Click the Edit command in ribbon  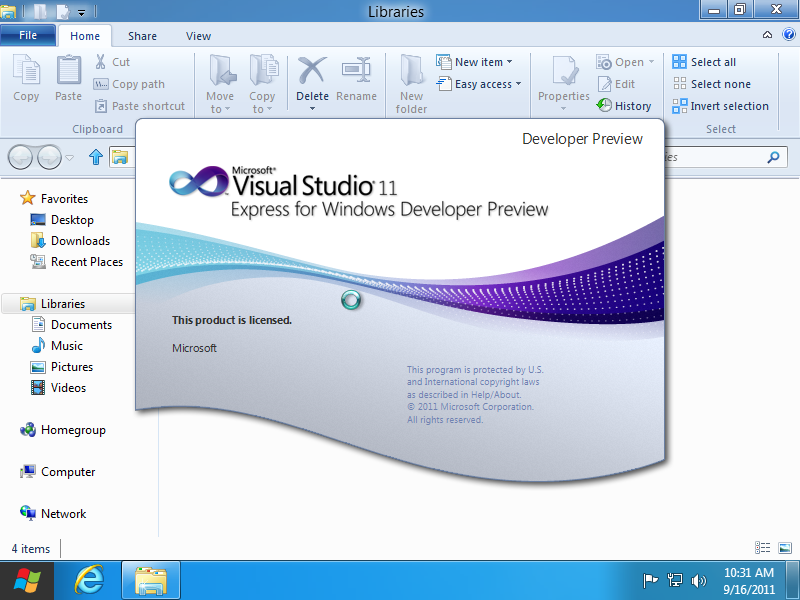(616, 84)
